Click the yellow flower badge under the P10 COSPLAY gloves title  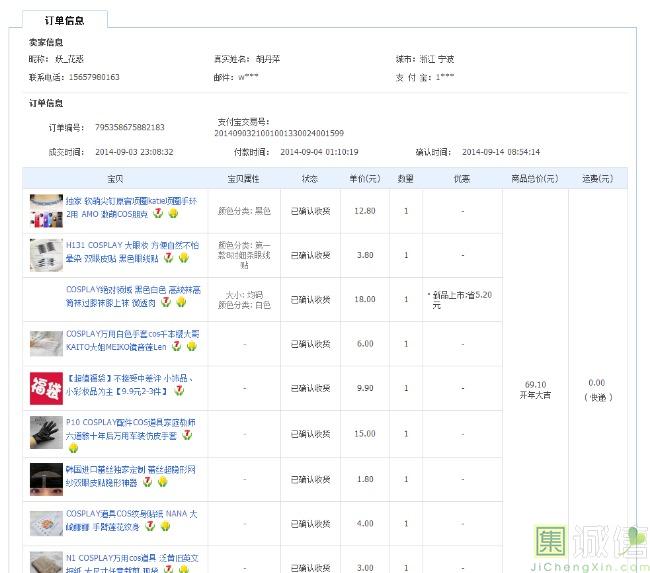73,448
